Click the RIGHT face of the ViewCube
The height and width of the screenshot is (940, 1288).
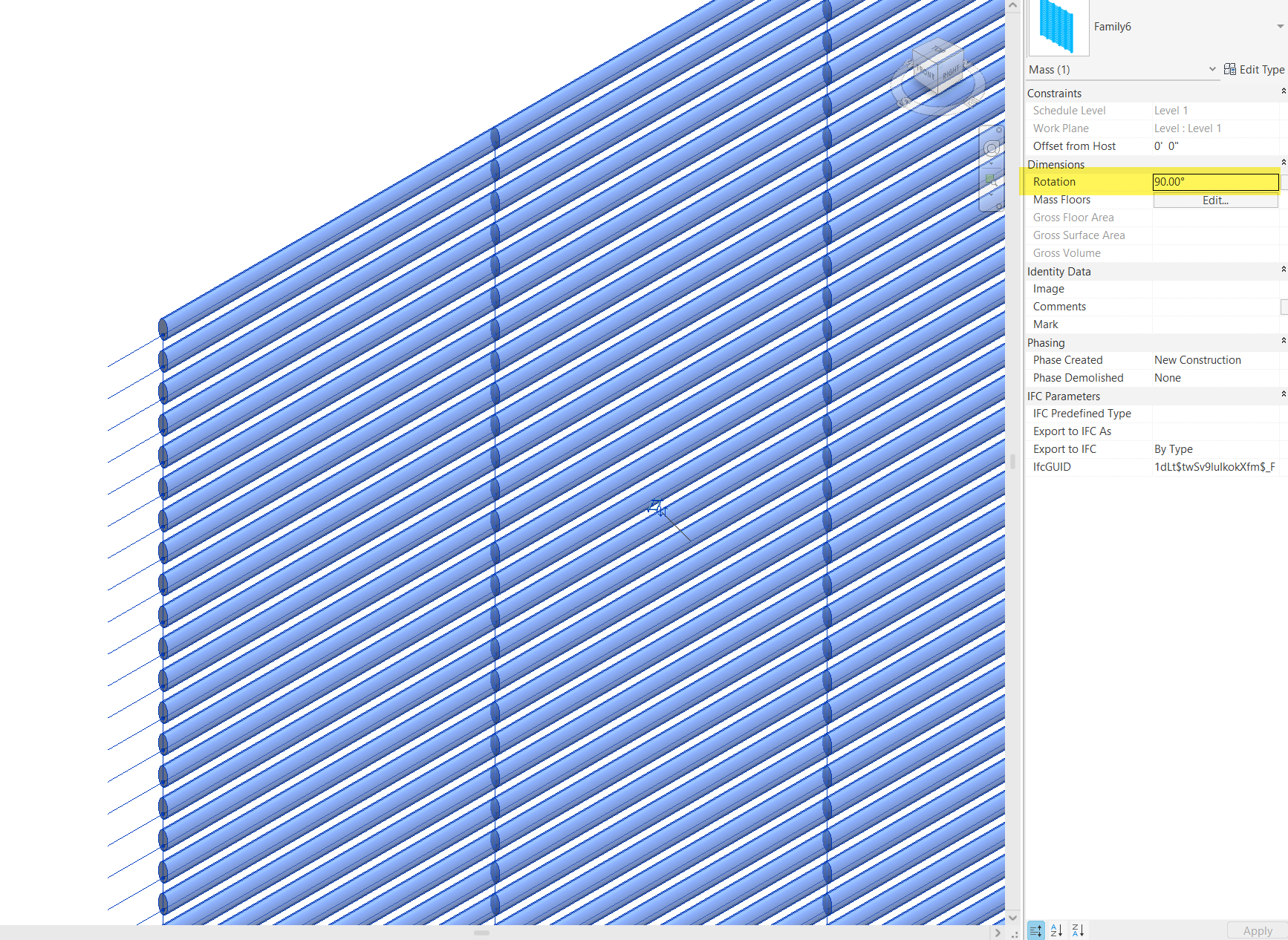(952, 74)
